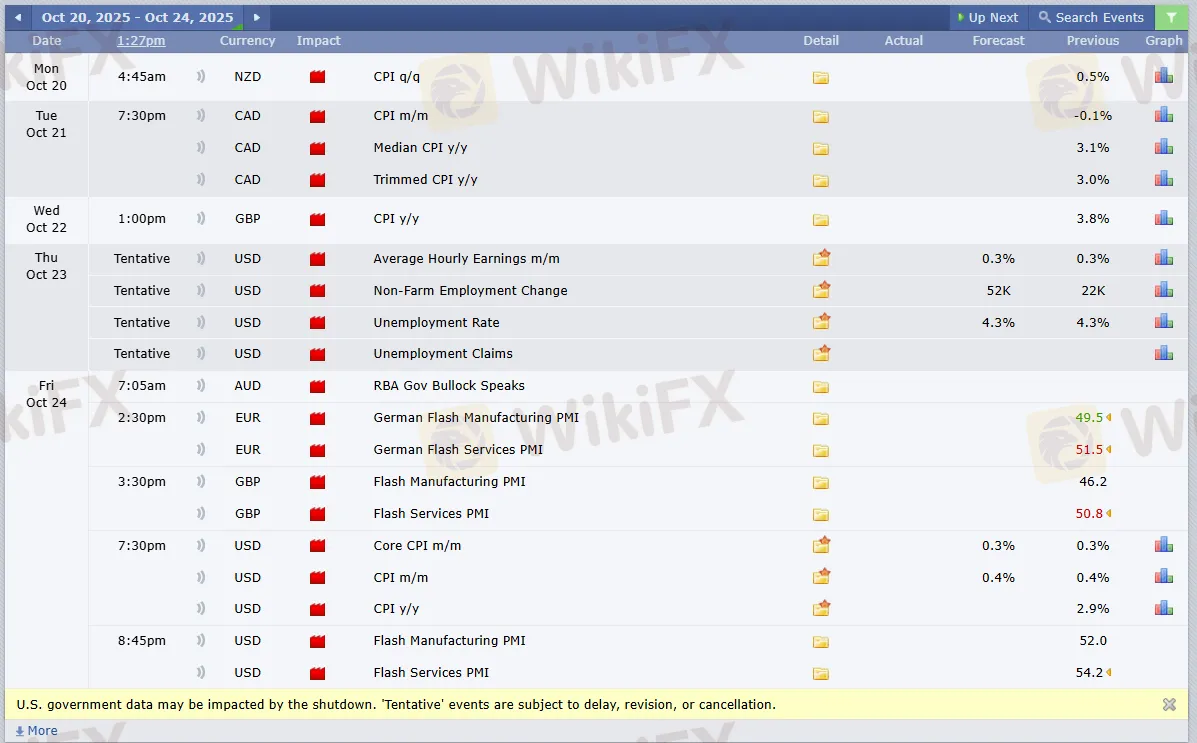Open detail folder for NZD CPI q/q

[820, 78]
